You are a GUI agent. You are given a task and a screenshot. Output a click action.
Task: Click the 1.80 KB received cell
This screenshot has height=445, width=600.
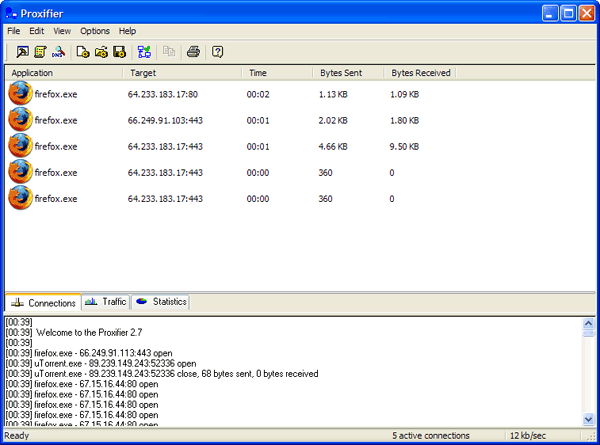tap(404, 120)
